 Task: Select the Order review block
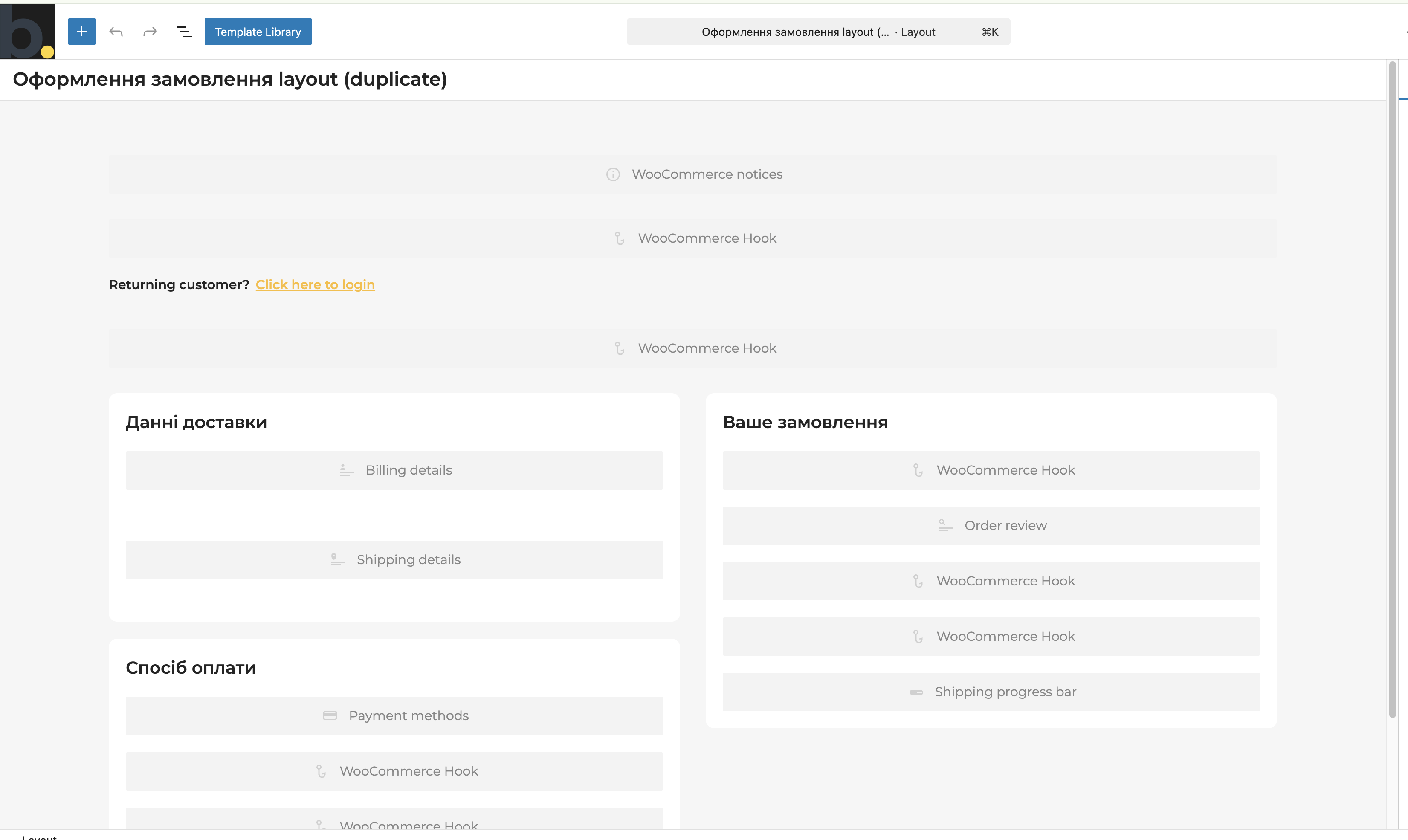(x=1005, y=526)
